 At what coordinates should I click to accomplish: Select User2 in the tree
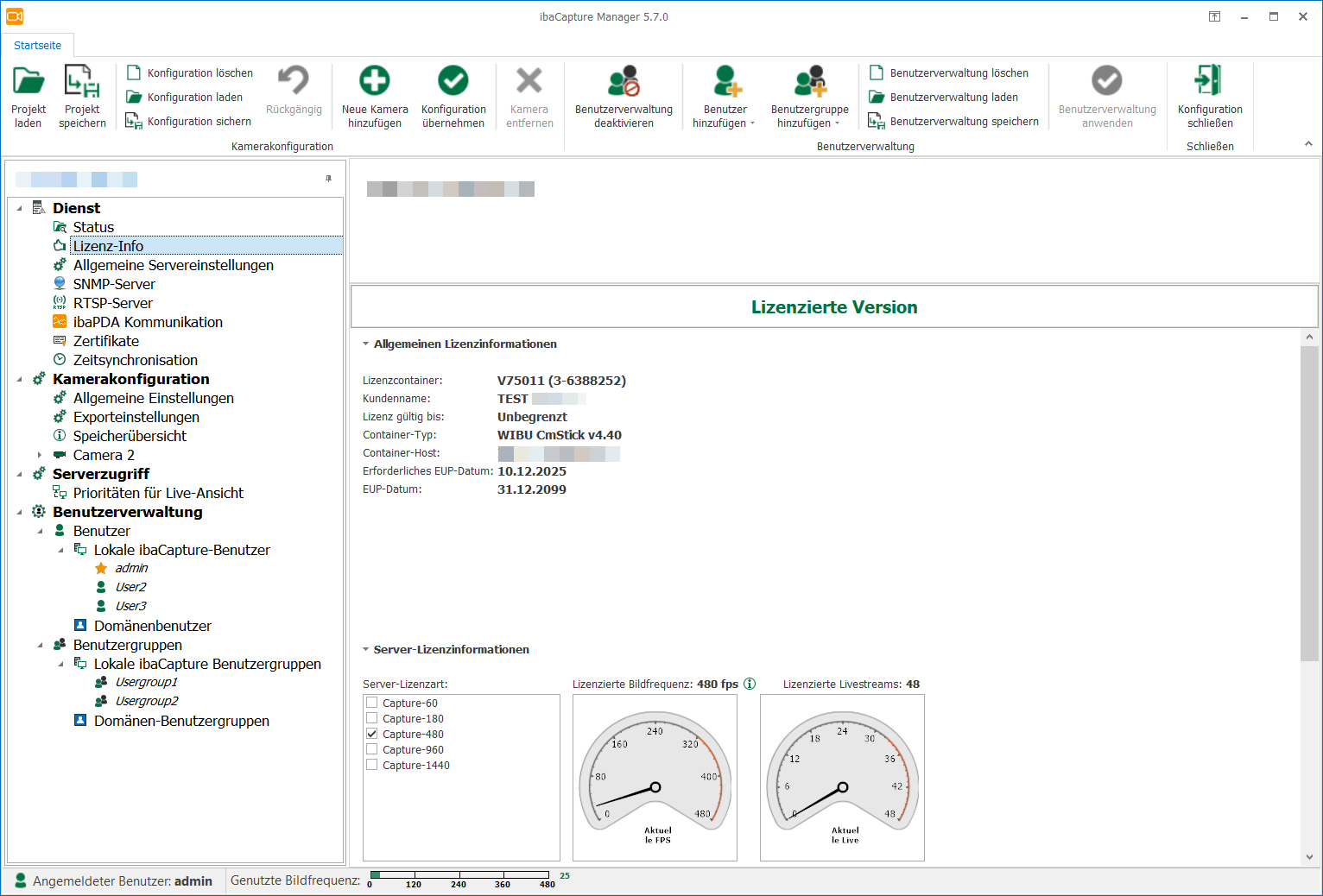[131, 587]
